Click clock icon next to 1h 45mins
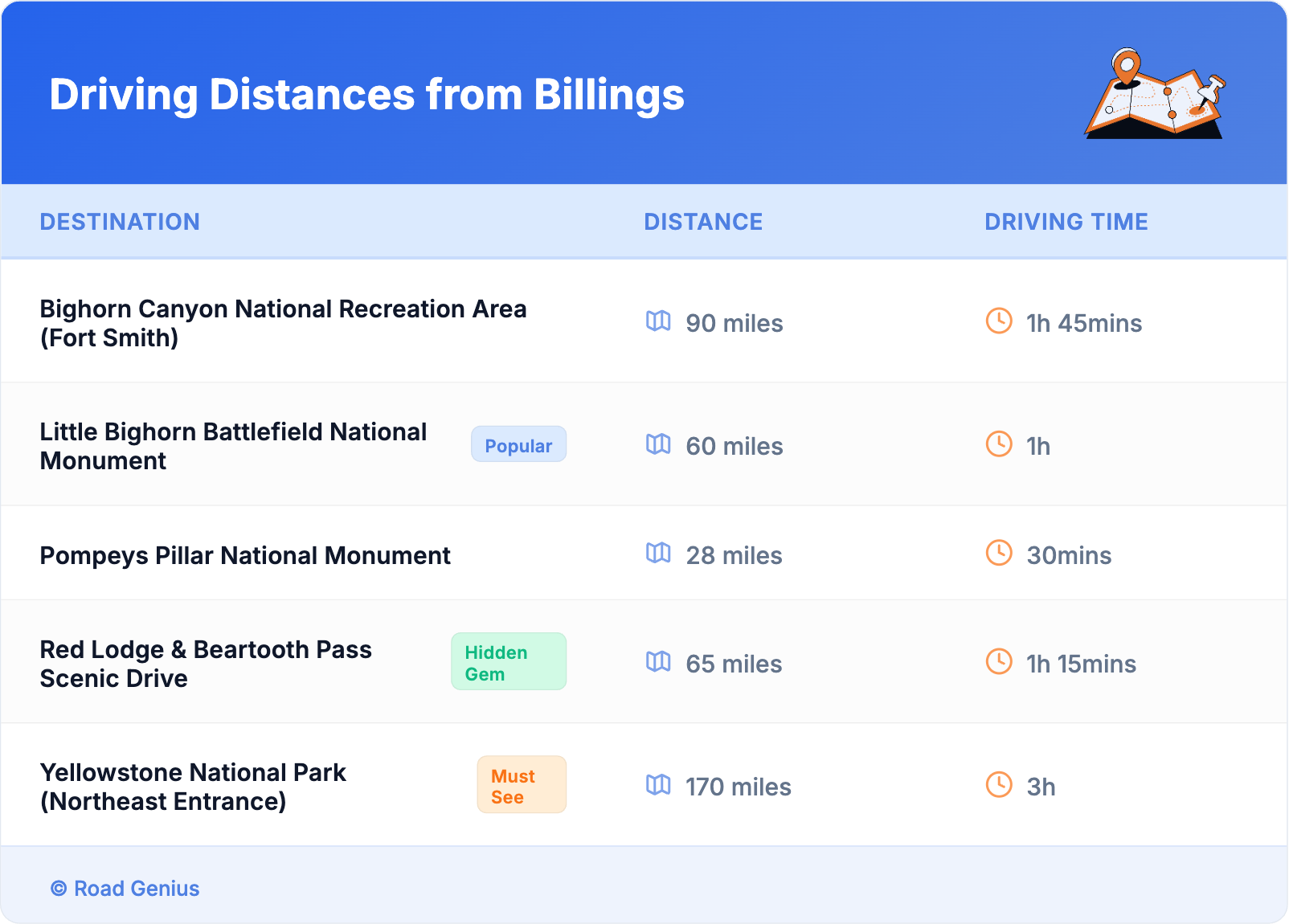Screen dimensions: 1289x924 click(x=999, y=321)
